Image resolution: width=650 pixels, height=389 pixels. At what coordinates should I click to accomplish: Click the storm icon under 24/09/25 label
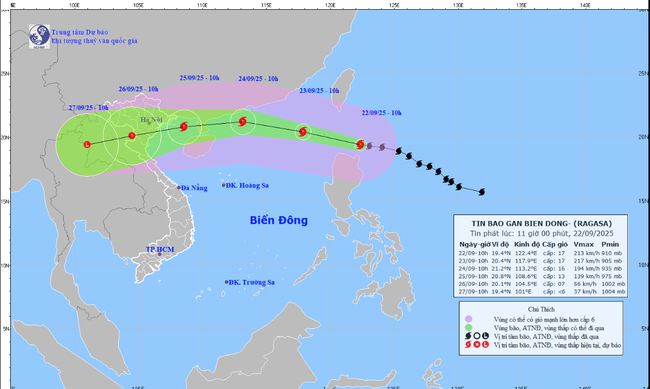coord(243,122)
